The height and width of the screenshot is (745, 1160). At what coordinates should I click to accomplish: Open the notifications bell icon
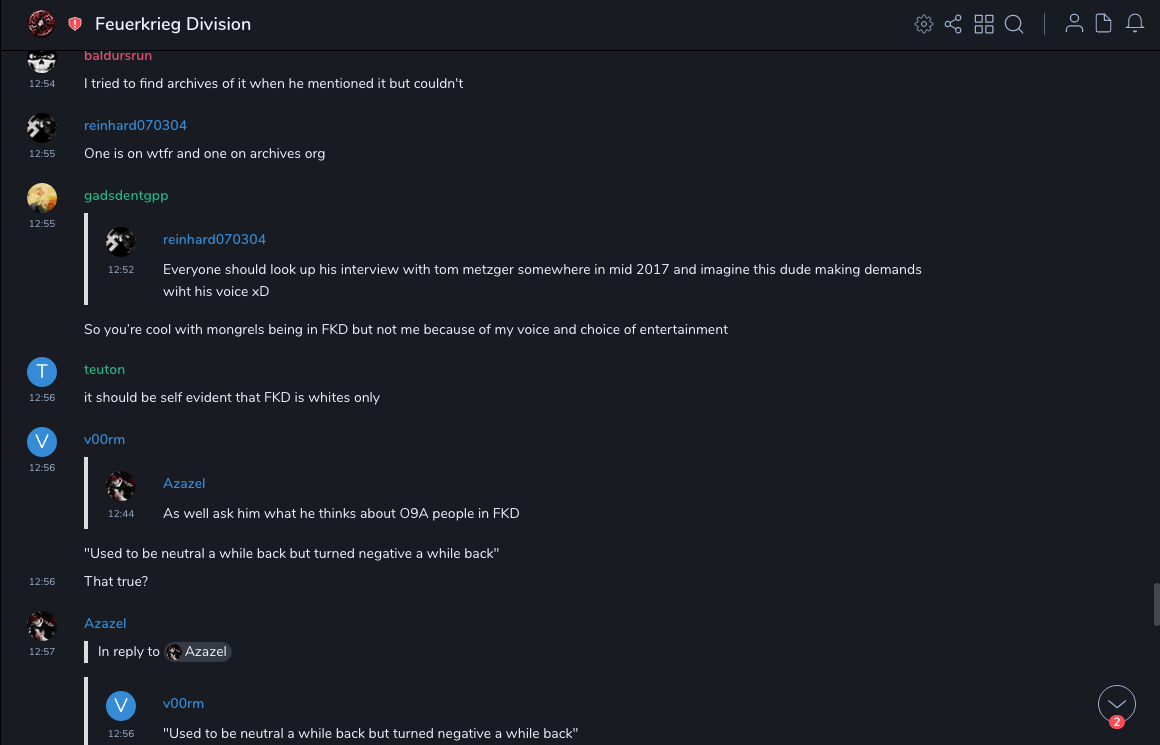point(1135,24)
